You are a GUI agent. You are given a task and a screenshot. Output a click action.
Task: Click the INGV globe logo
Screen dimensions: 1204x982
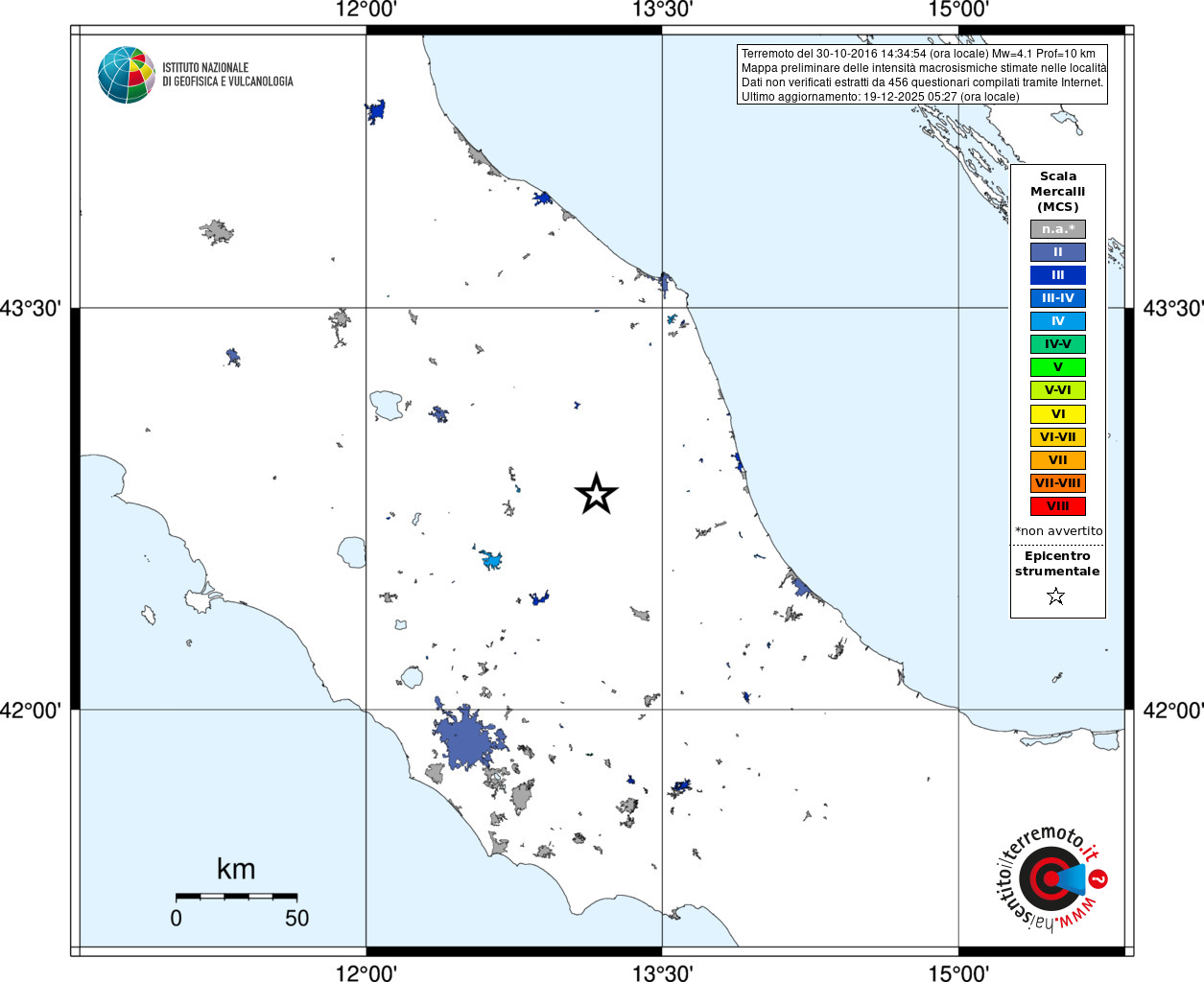pyautogui.click(x=127, y=75)
